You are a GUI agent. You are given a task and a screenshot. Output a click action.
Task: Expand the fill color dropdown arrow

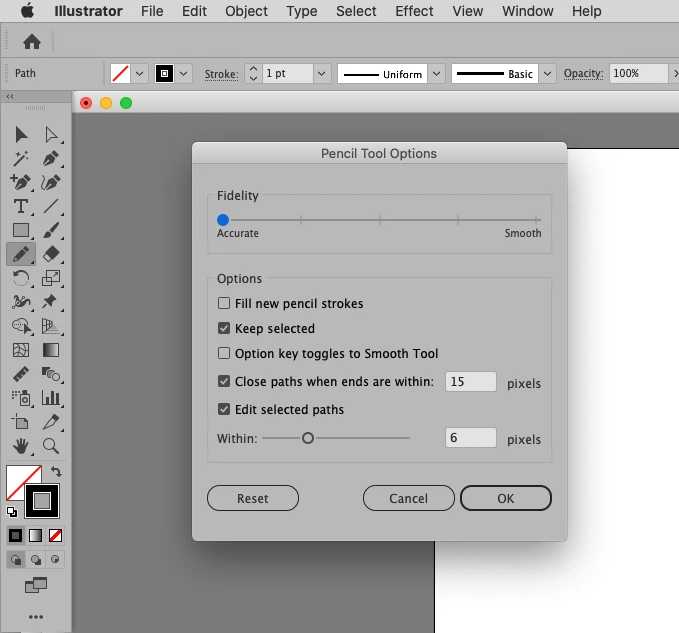[x=139, y=74]
